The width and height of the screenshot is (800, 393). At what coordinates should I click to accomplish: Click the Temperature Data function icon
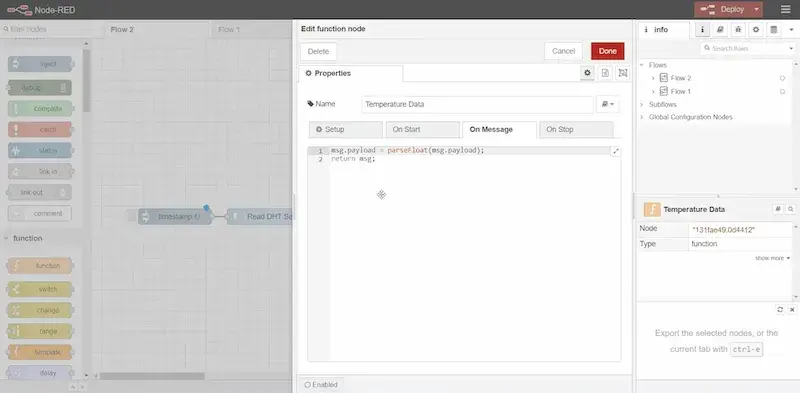[652, 209]
